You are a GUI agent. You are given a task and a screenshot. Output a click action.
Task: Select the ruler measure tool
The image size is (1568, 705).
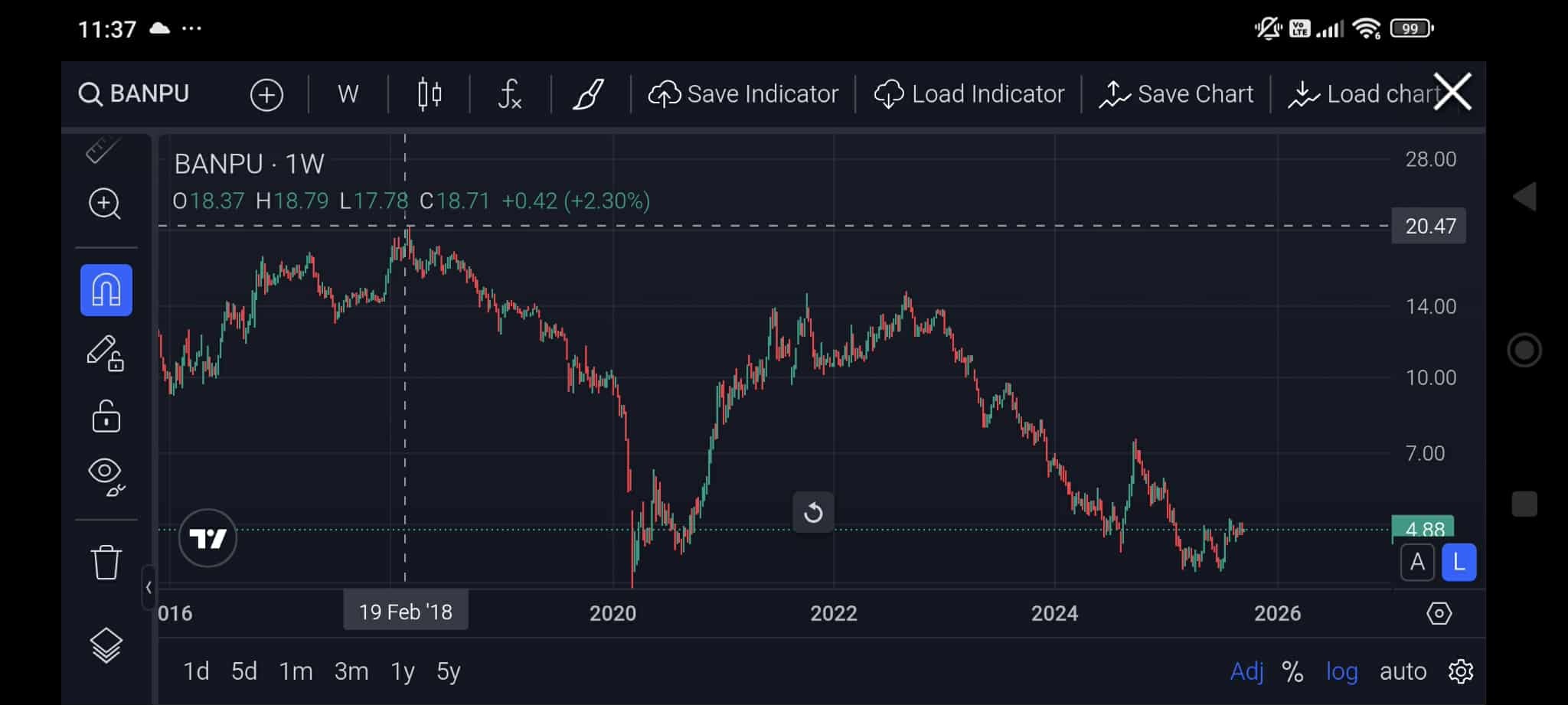(x=104, y=149)
